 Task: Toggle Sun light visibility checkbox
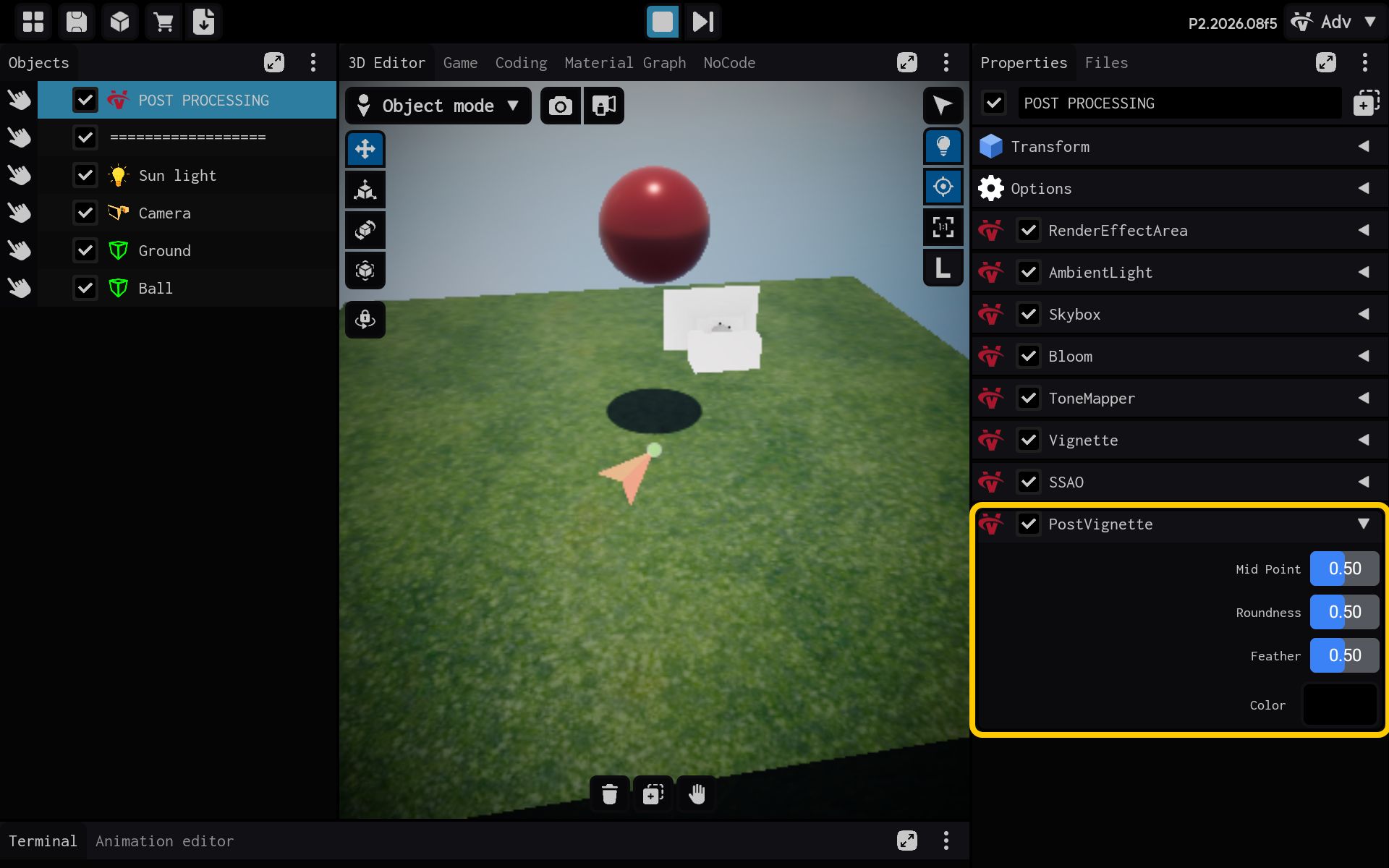coord(85,175)
